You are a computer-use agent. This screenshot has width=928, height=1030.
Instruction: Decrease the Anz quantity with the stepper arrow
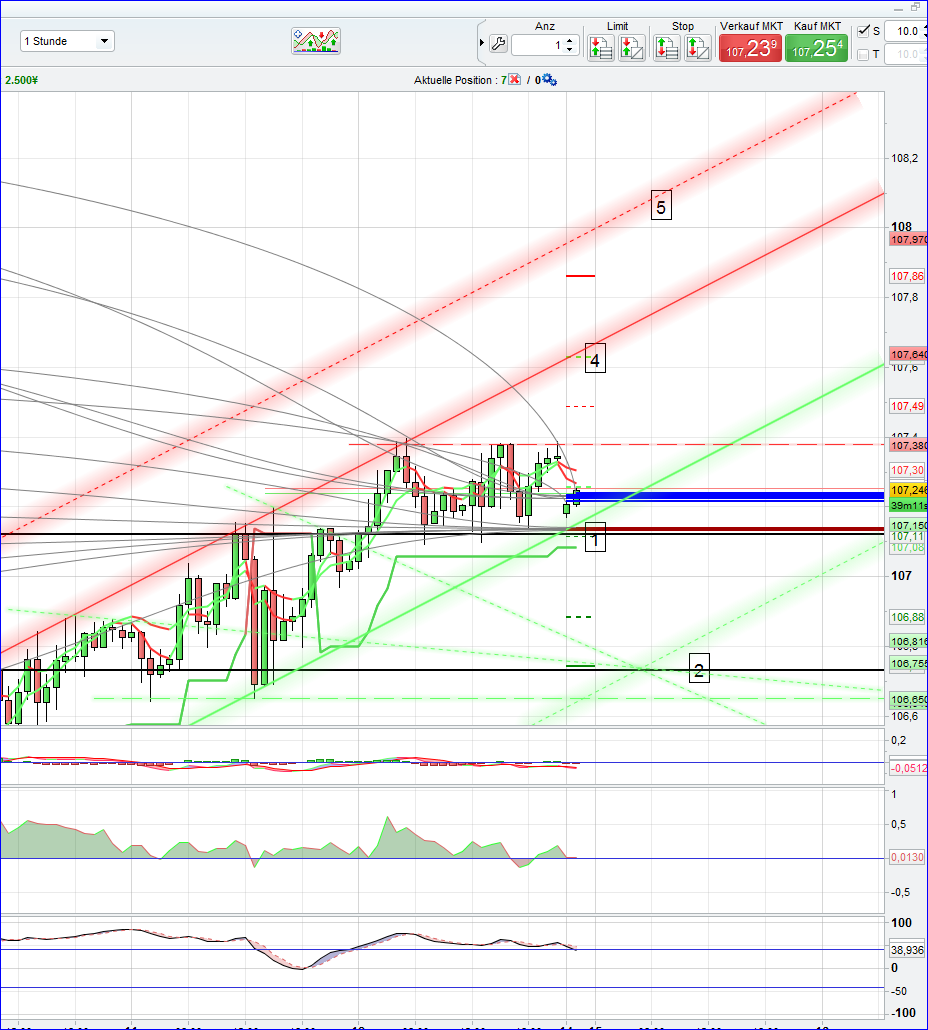tap(570, 48)
